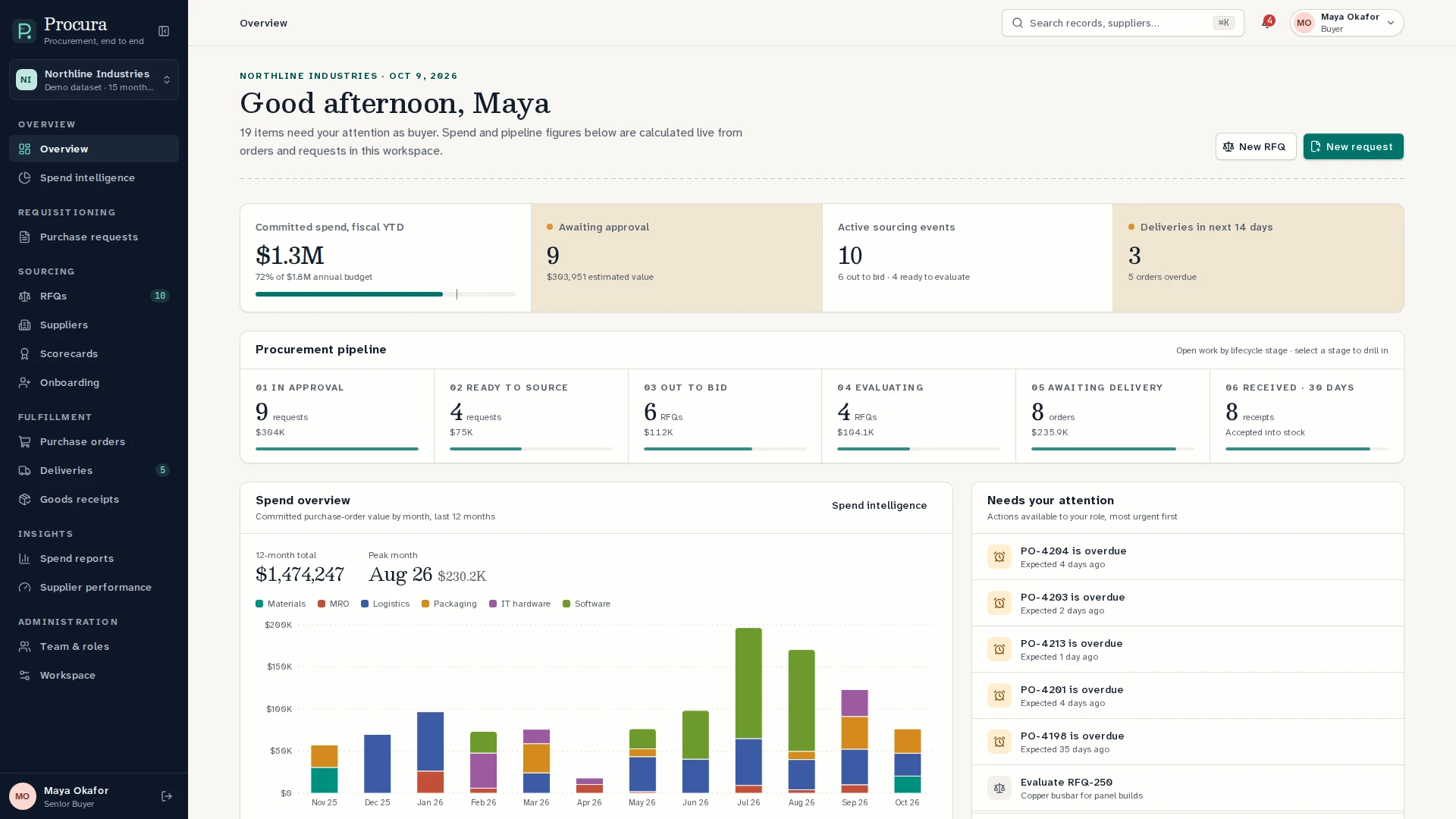
Task: Click the Scorecards badge icon
Action: click(25, 353)
